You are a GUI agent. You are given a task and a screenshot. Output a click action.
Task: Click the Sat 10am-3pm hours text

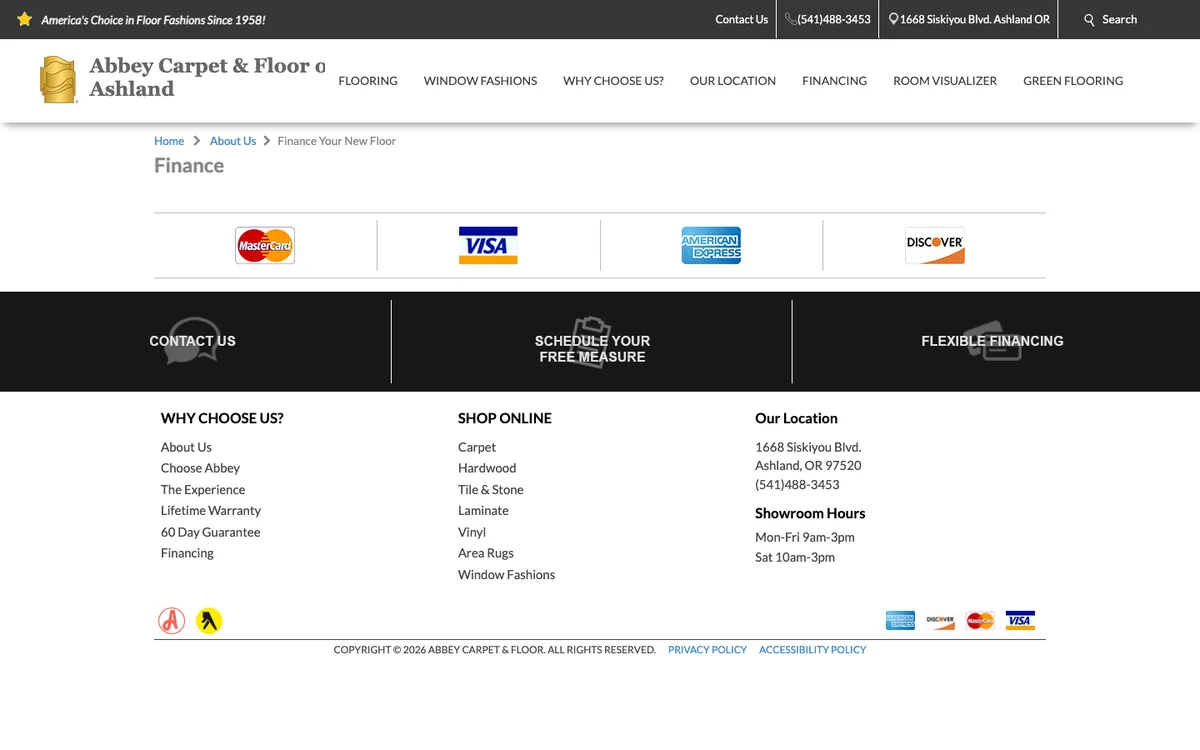tap(795, 558)
